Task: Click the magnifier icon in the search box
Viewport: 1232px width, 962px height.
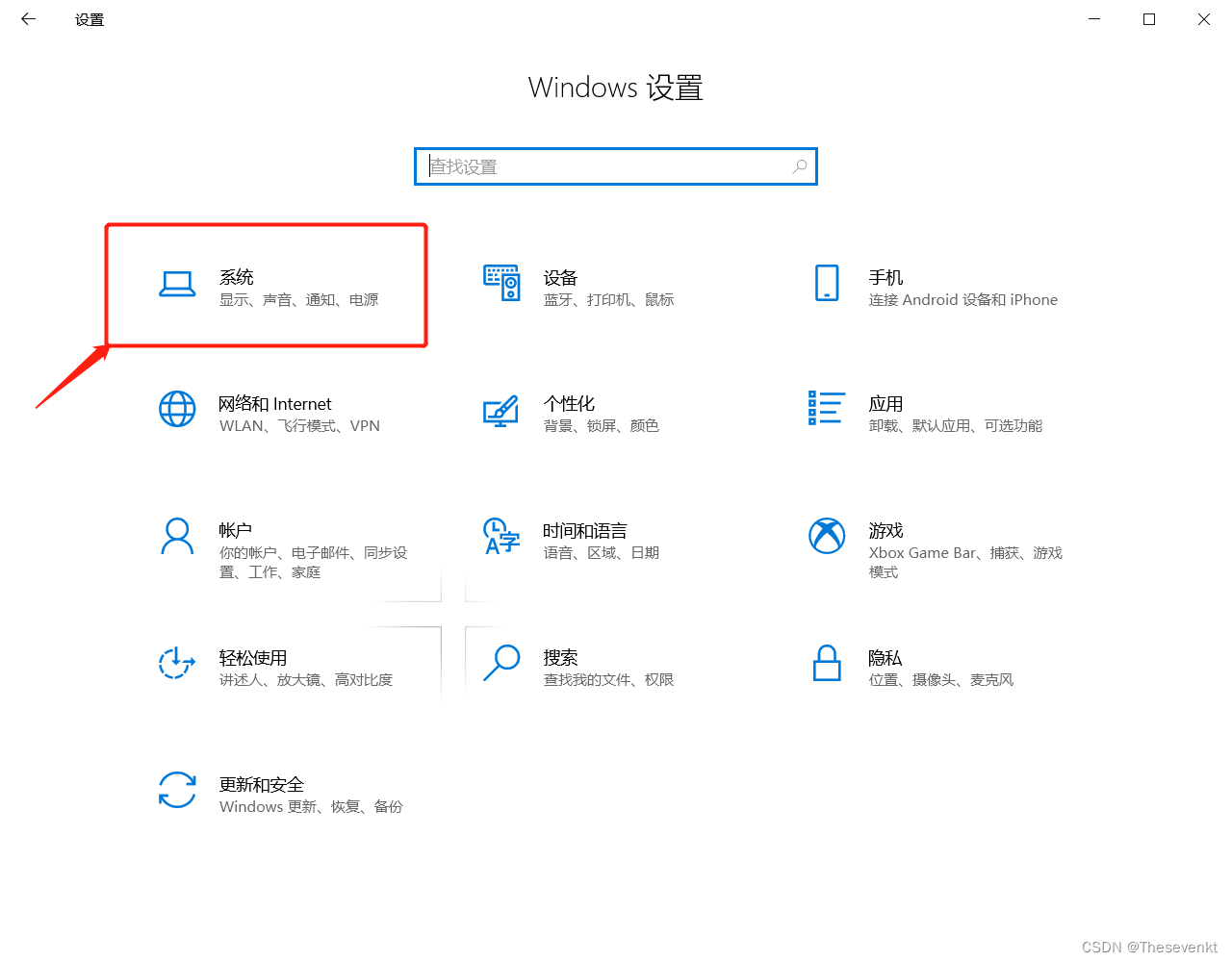Action: click(799, 166)
